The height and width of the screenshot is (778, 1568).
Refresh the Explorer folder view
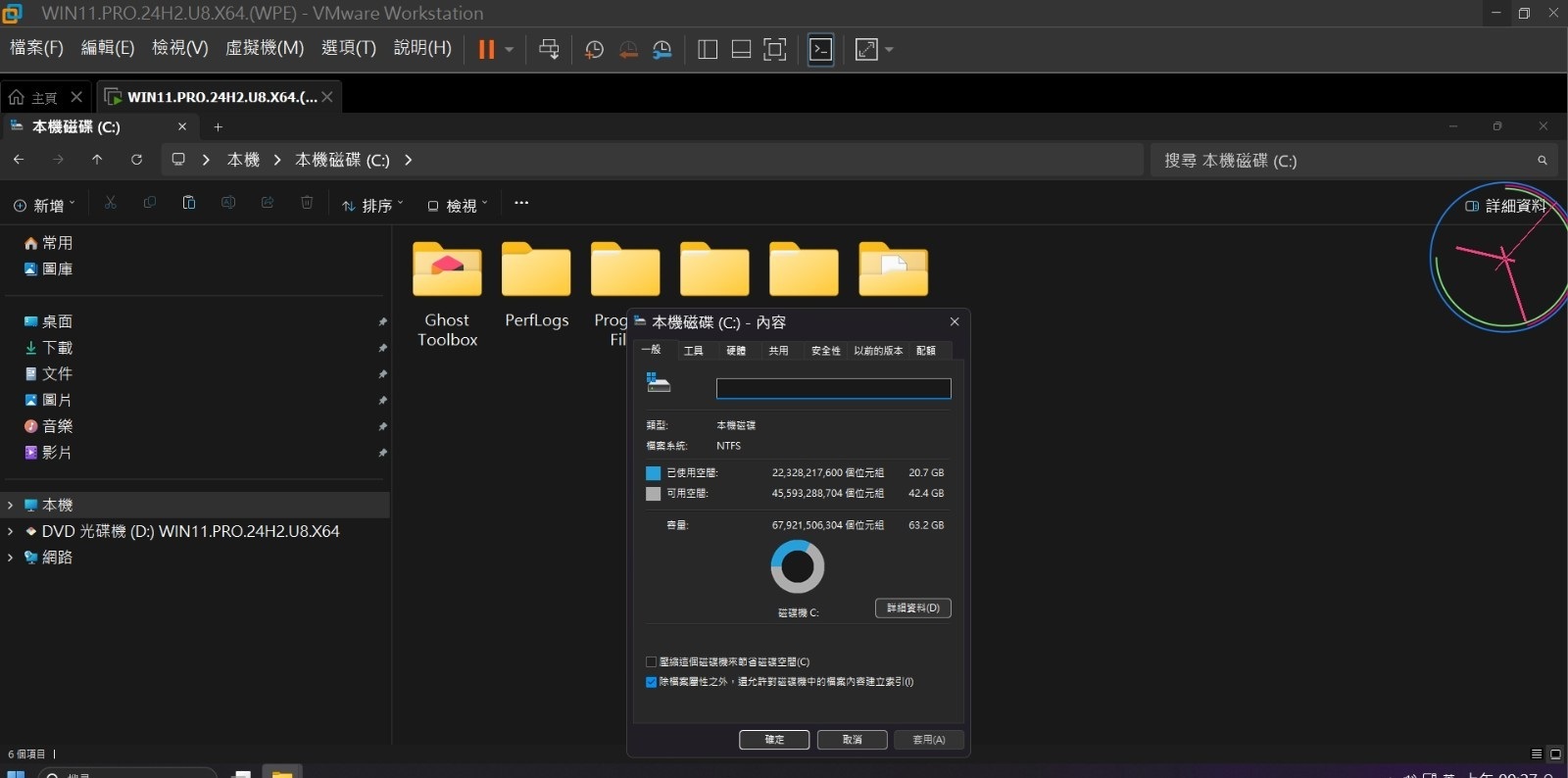click(136, 159)
